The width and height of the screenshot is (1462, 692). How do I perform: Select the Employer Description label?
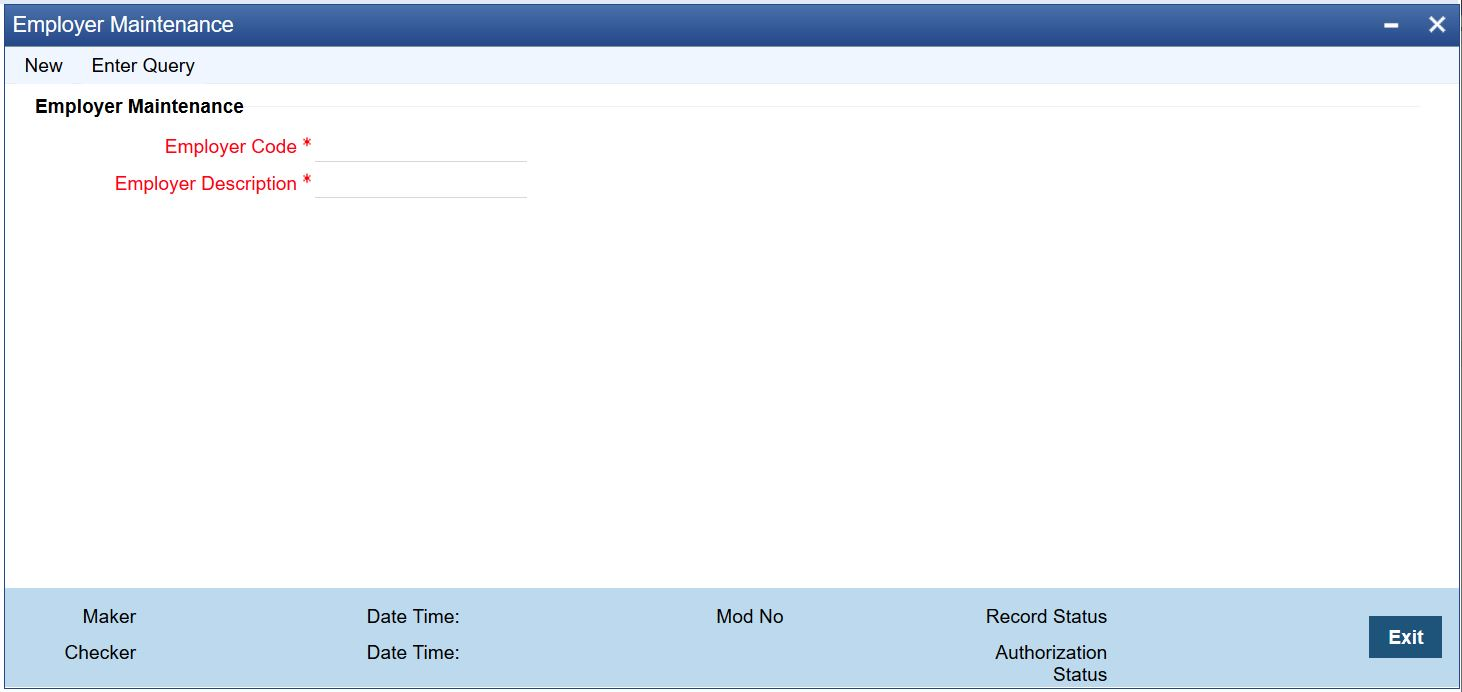[206, 184]
